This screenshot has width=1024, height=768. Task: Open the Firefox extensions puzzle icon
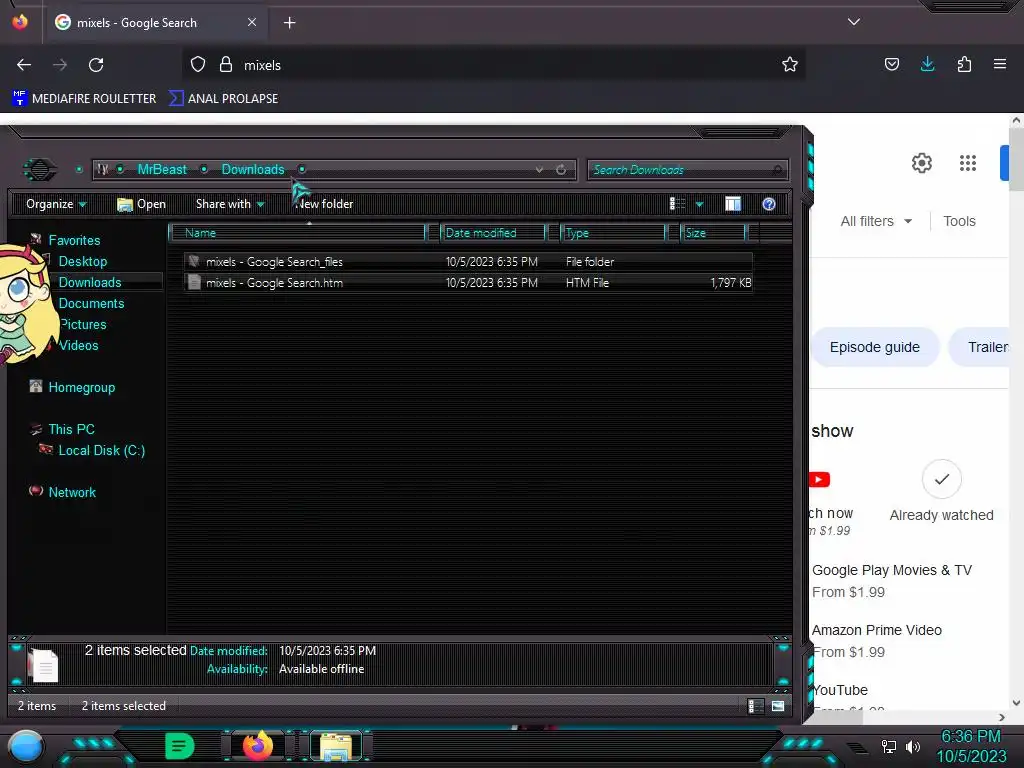coord(964,64)
